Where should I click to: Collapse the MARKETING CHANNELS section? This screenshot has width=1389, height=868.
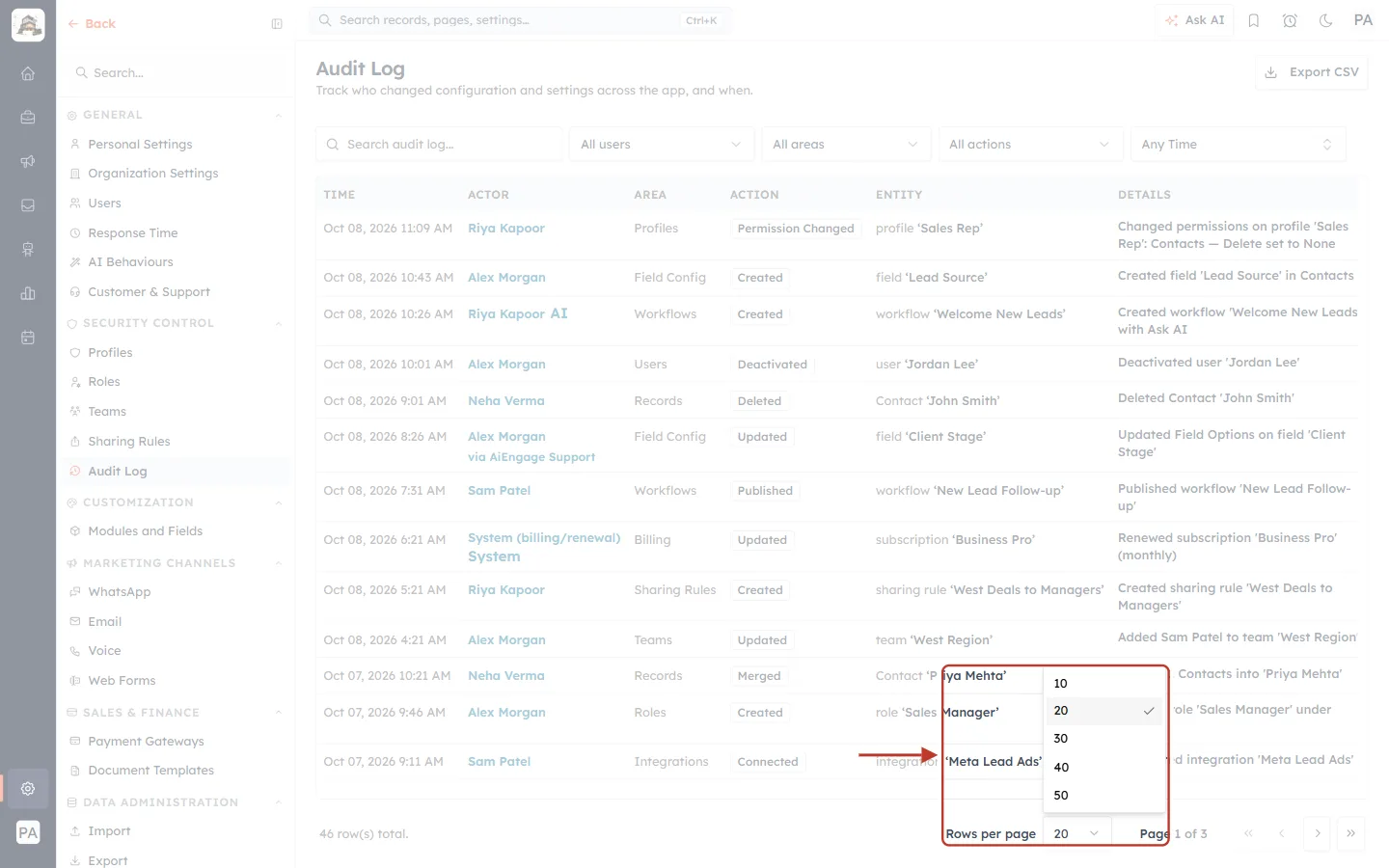pyautogui.click(x=279, y=563)
